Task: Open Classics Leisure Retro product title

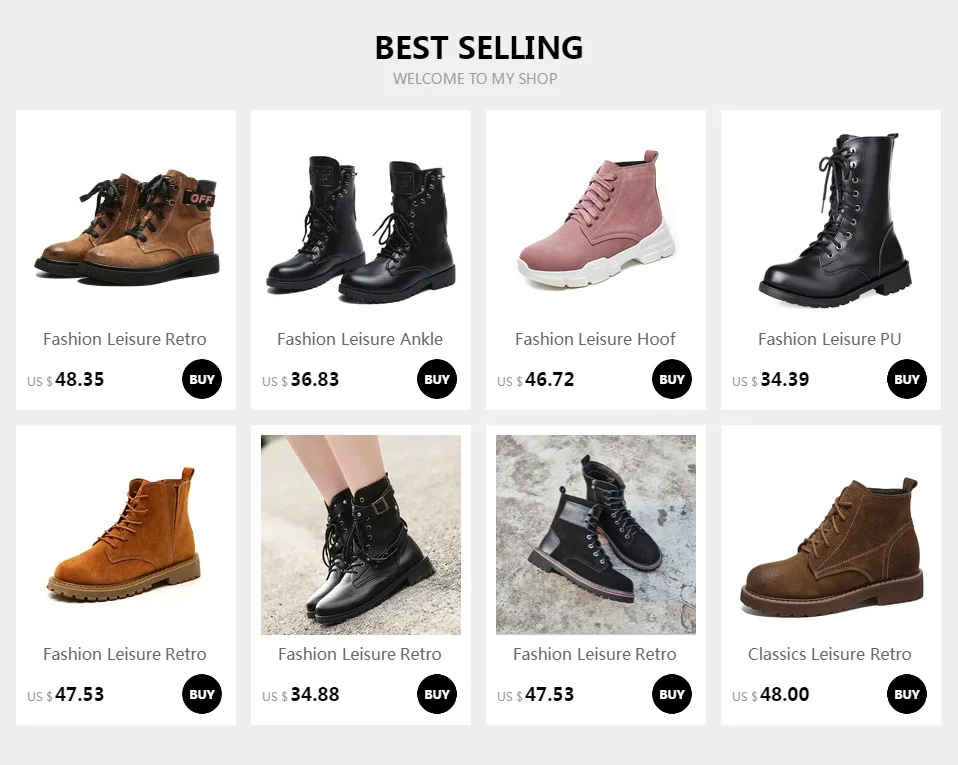Action: click(830, 654)
